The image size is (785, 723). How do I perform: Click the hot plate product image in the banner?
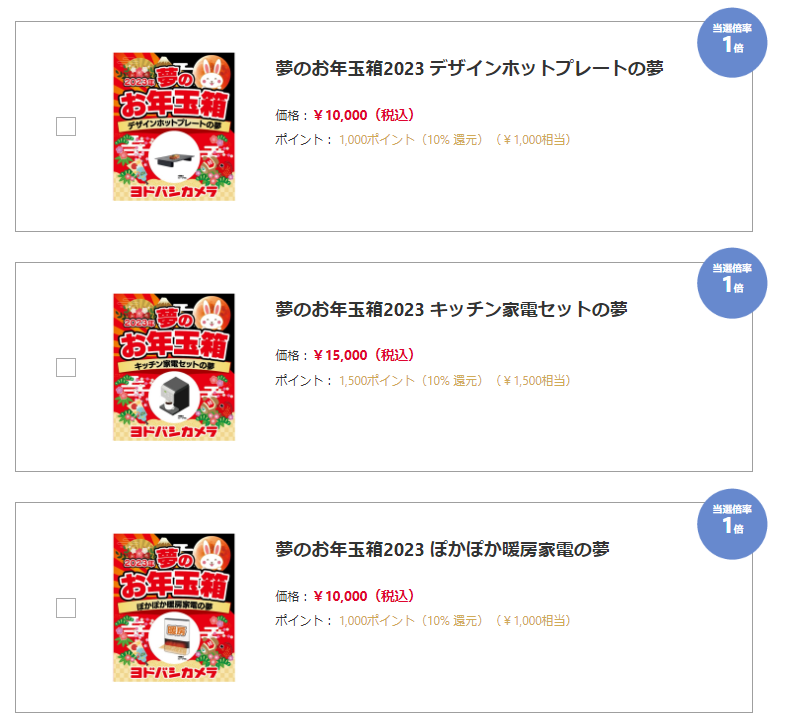click(174, 158)
